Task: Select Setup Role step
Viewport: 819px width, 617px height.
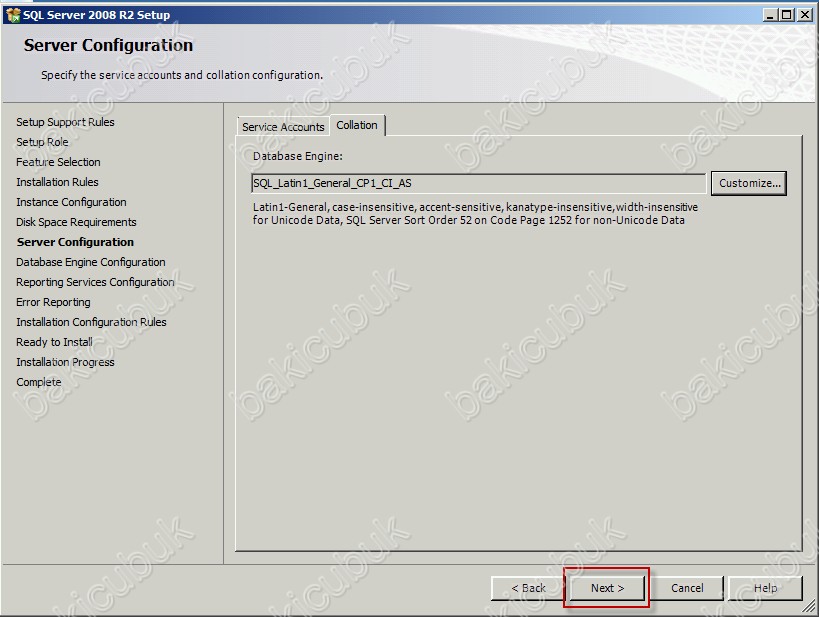Action: pos(42,142)
